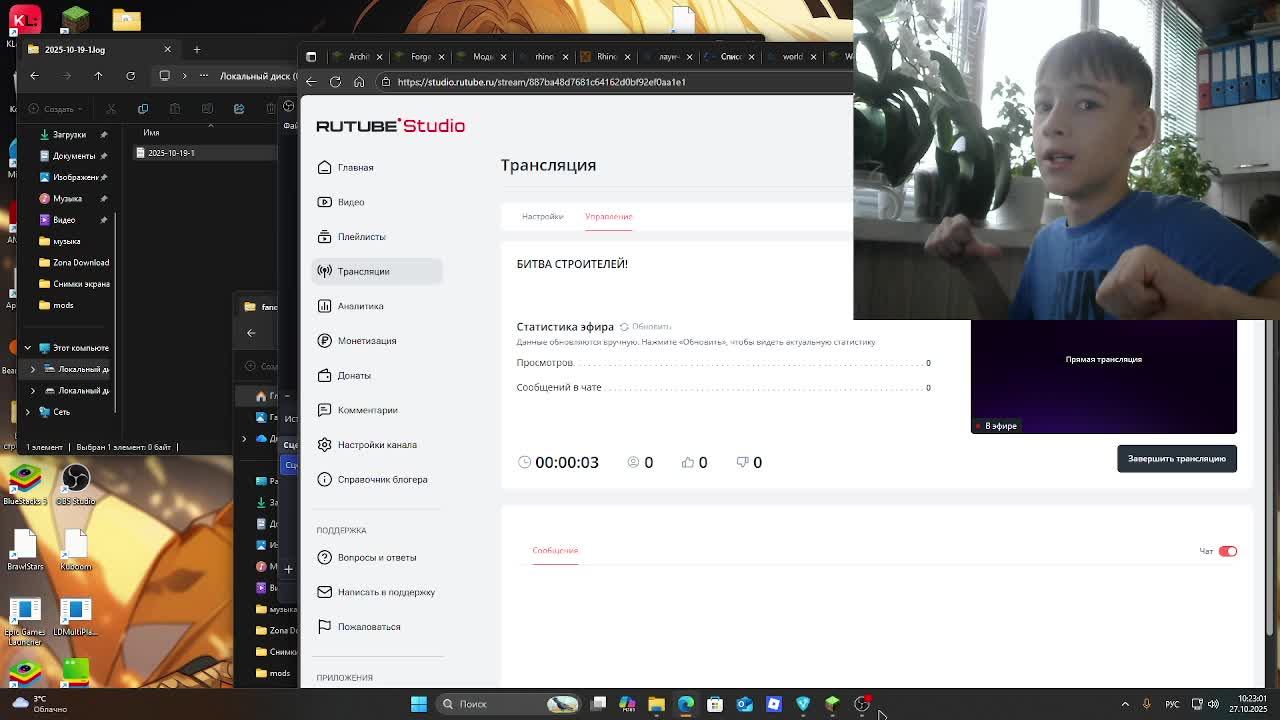
Task: Click the dislikes thumbs-down icon
Action: pos(743,462)
